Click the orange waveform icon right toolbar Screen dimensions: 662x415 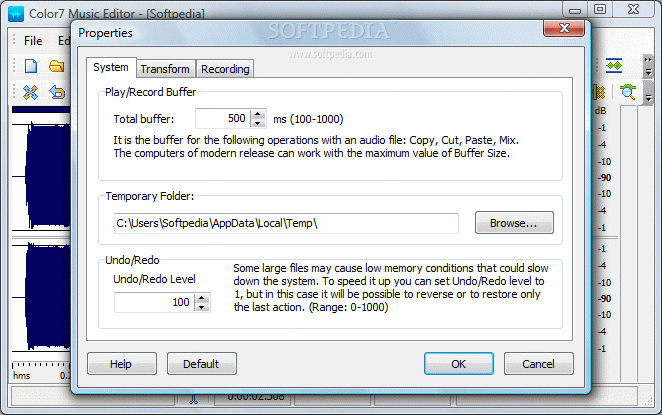pos(599,92)
